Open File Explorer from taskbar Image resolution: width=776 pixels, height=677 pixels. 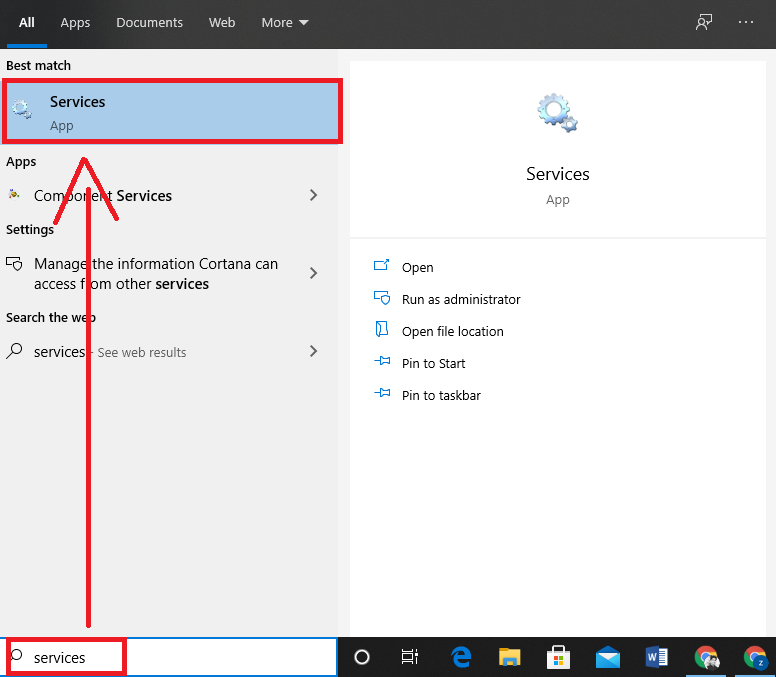510,657
